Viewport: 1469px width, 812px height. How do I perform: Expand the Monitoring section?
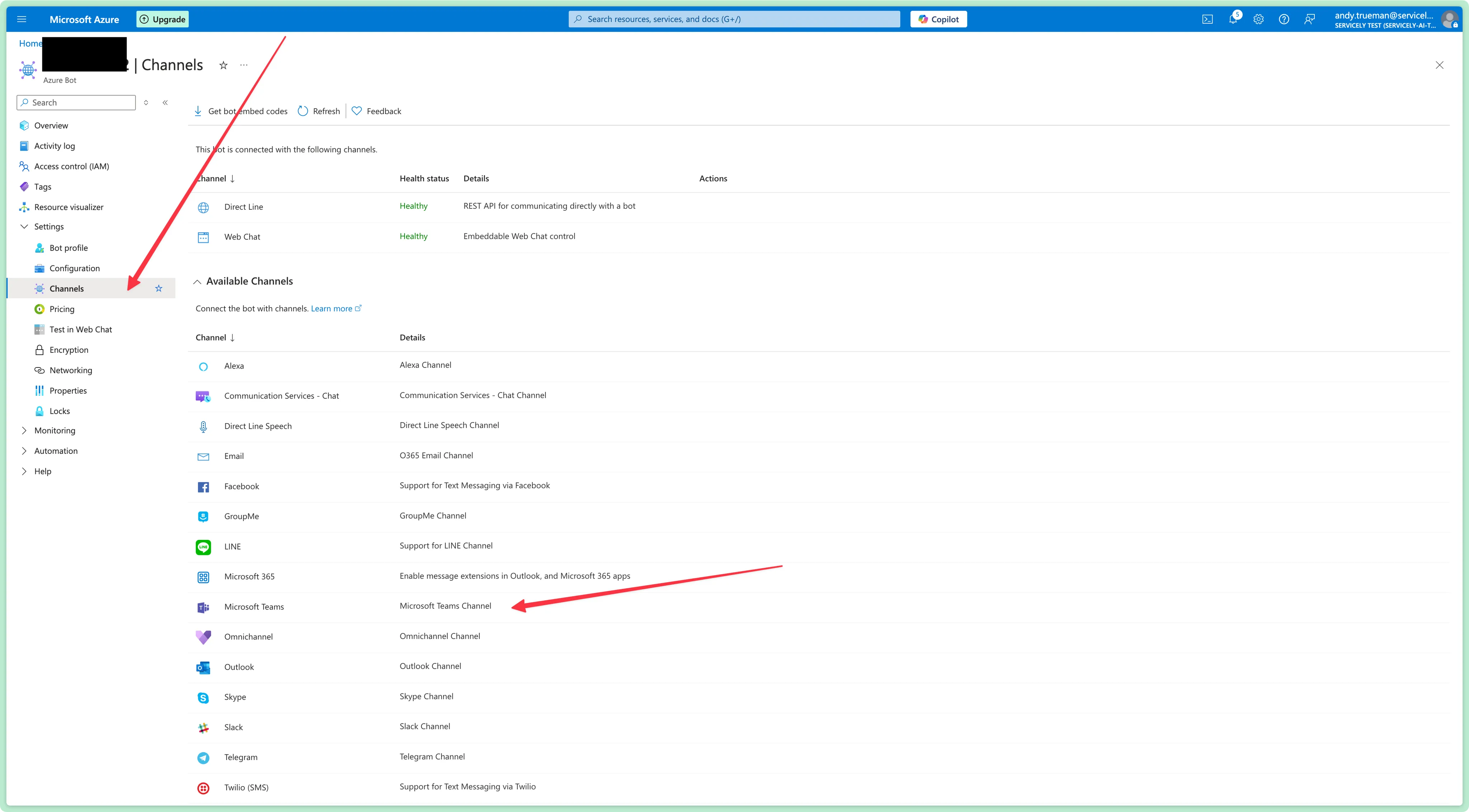[24, 431]
